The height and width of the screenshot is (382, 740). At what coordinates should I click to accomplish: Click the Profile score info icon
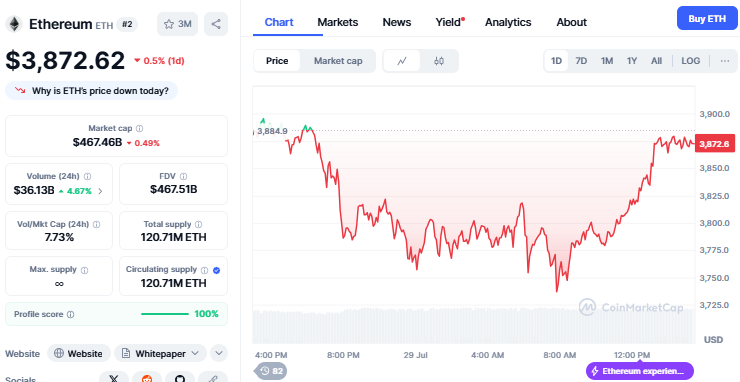(x=70, y=314)
